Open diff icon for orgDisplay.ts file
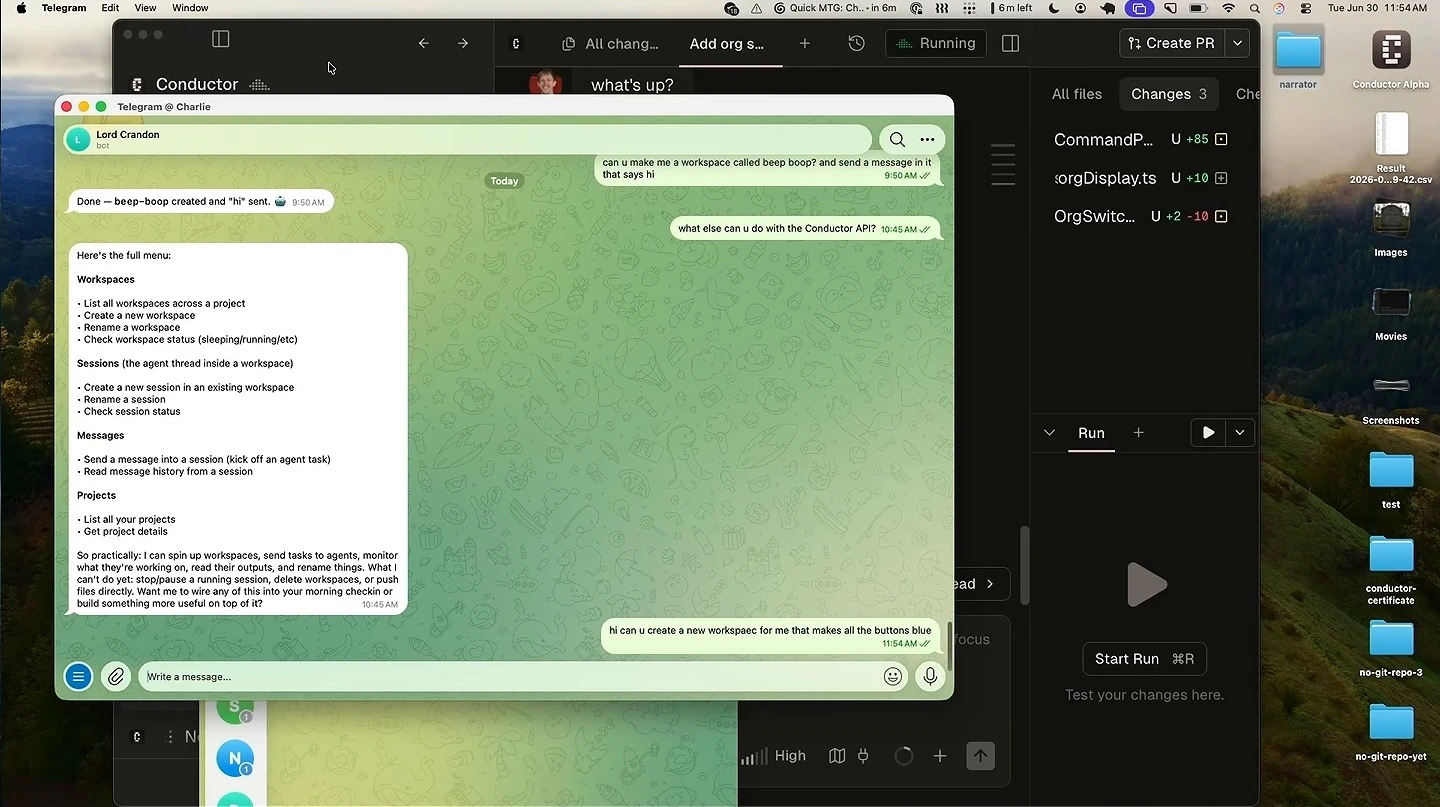Image resolution: width=1440 pixels, height=807 pixels. (x=1221, y=178)
